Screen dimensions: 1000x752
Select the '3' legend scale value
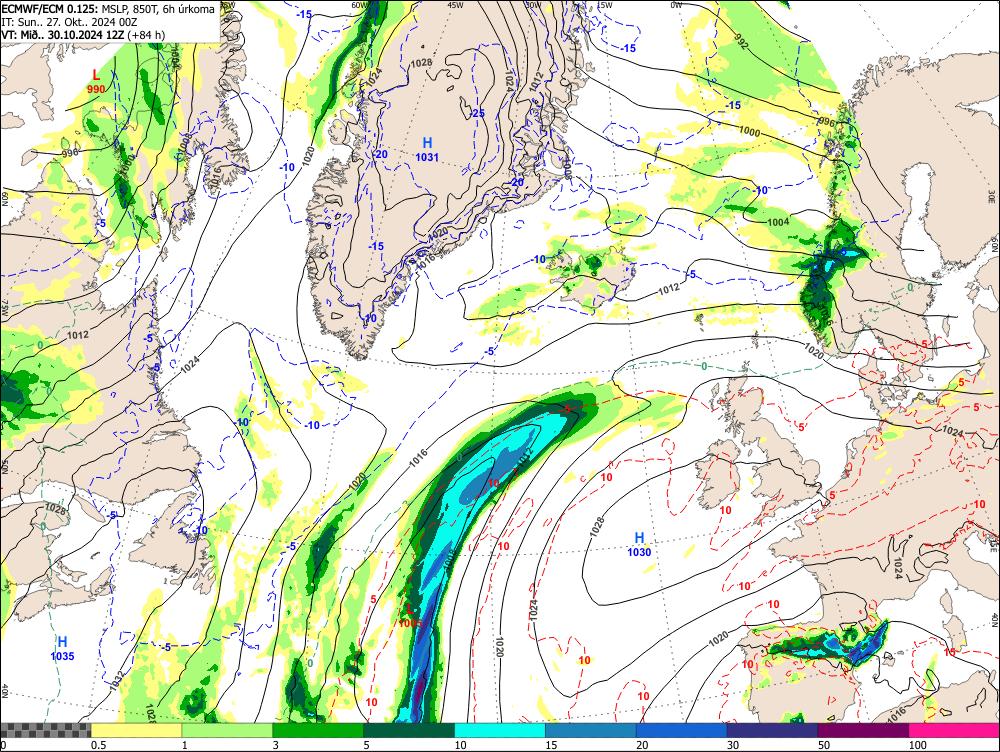(x=276, y=745)
